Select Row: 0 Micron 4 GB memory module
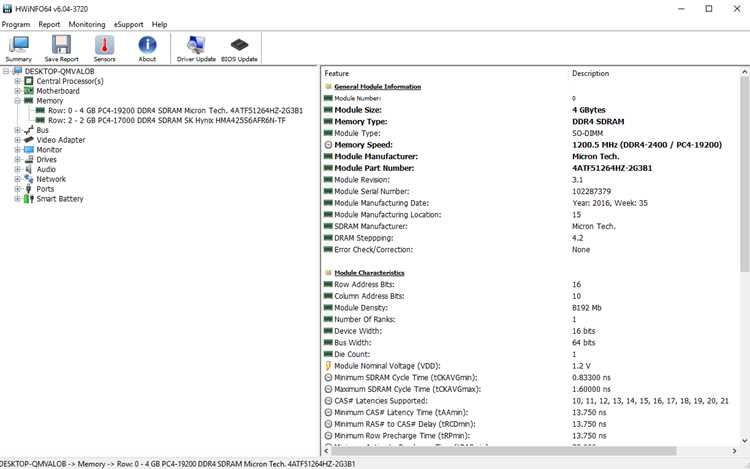The width and height of the screenshot is (750, 469). coord(175,110)
